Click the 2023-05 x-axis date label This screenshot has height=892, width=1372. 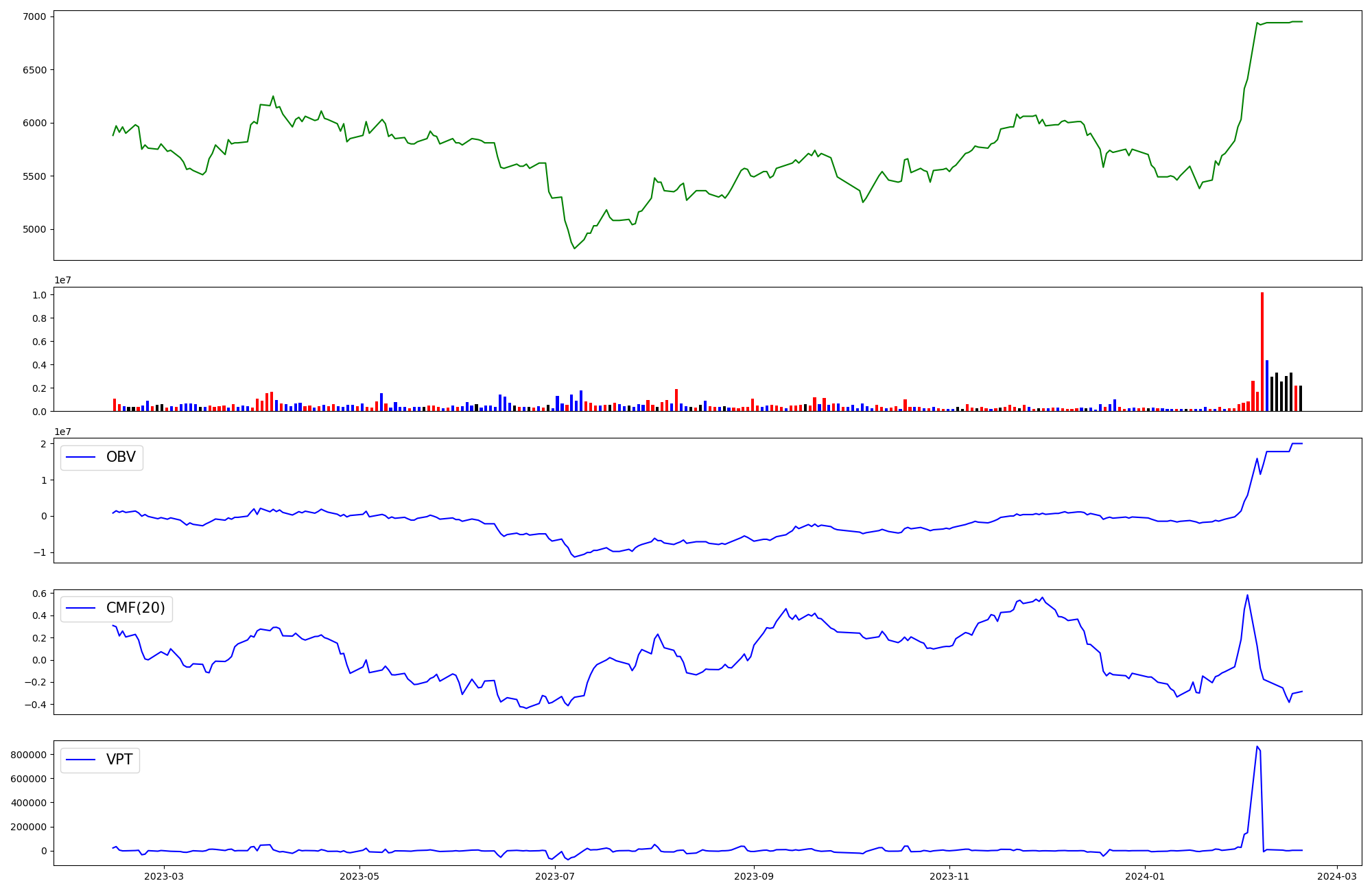(359, 876)
